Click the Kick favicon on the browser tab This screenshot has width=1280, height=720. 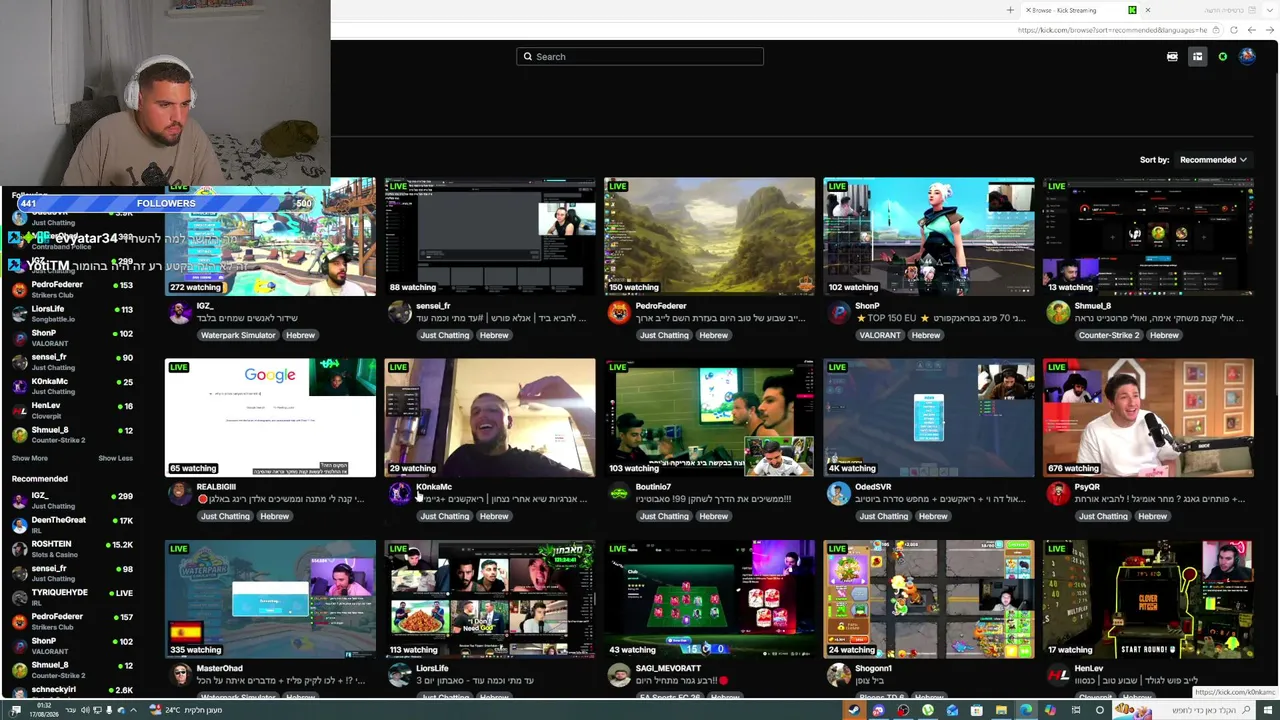[x=1132, y=10]
